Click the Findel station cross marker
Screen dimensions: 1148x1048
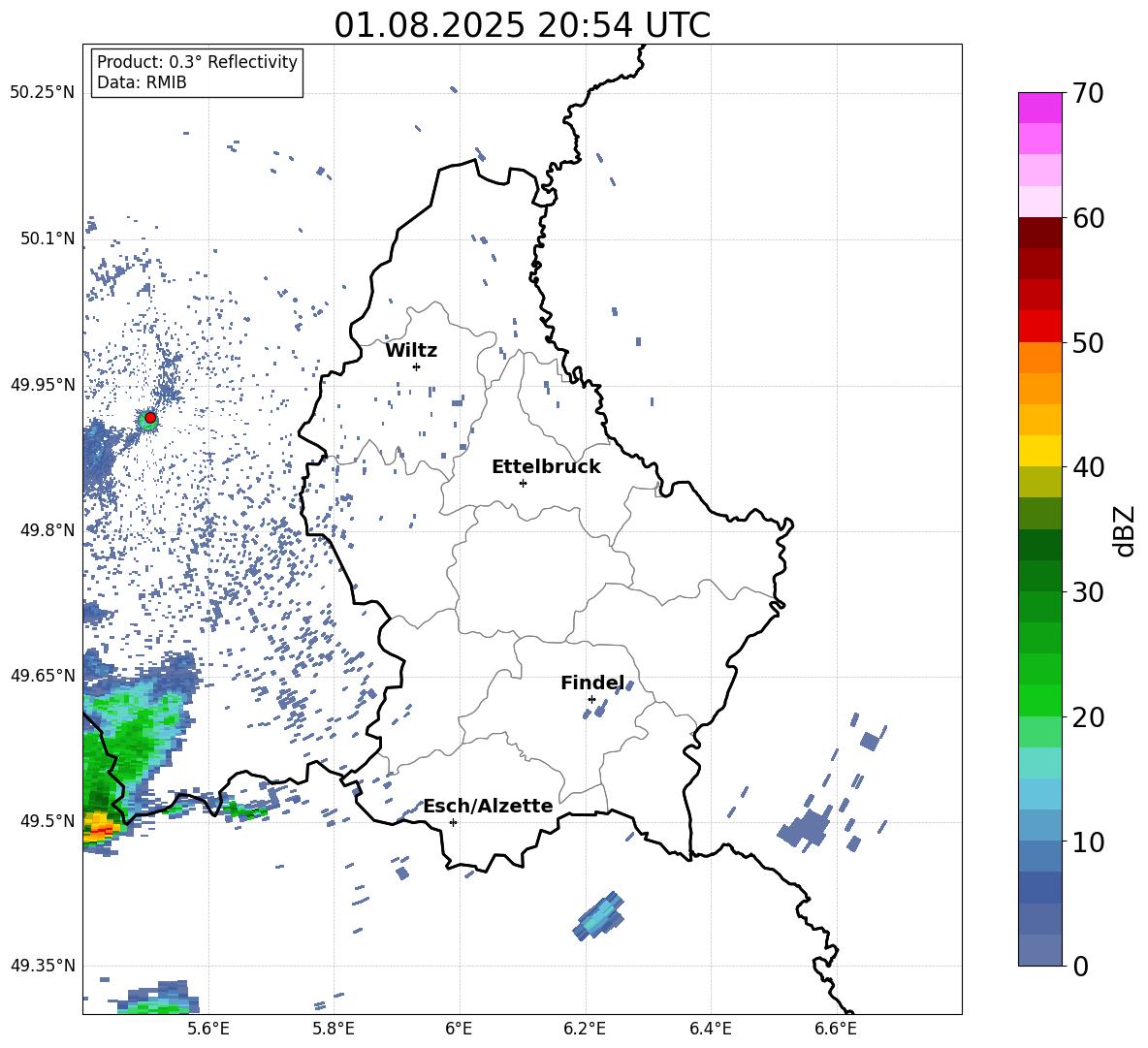591,700
